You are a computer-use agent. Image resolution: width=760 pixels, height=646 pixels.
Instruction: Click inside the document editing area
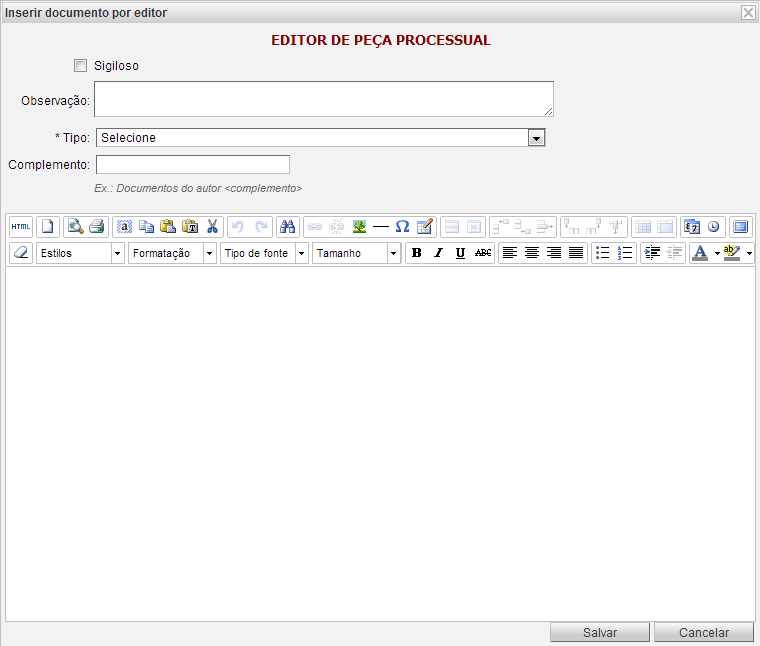pos(380,444)
